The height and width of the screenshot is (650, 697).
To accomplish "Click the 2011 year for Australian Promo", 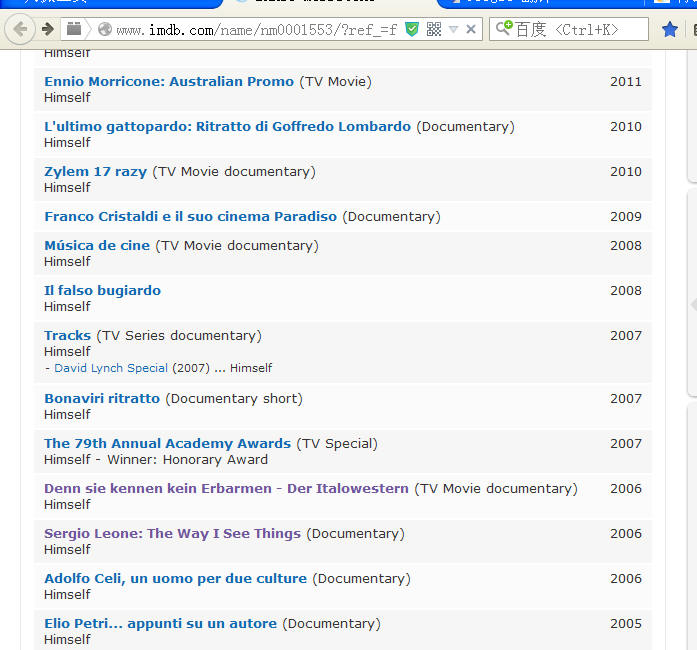I will (626, 82).
